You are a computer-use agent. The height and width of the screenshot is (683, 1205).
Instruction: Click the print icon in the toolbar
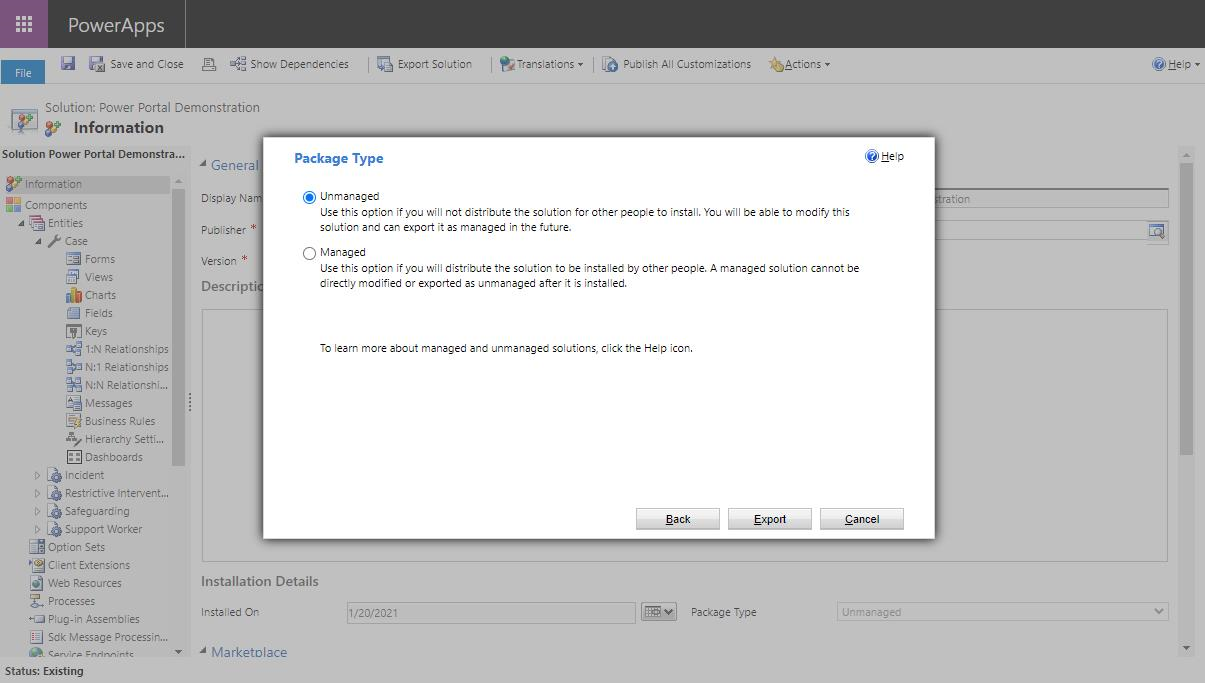(x=209, y=64)
